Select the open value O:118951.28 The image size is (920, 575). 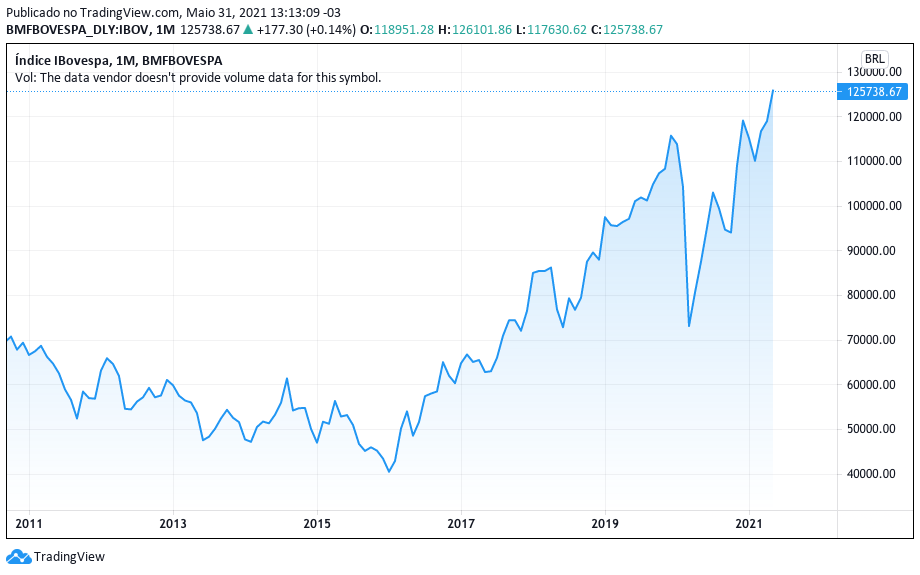pyautogui.click(x=397, y=29)
